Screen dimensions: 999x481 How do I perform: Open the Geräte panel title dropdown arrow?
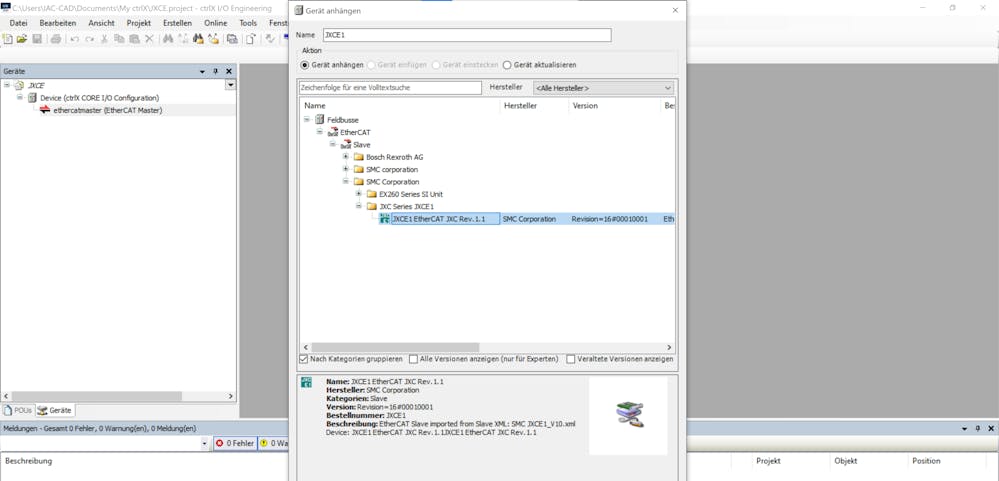tap(203, 71)
